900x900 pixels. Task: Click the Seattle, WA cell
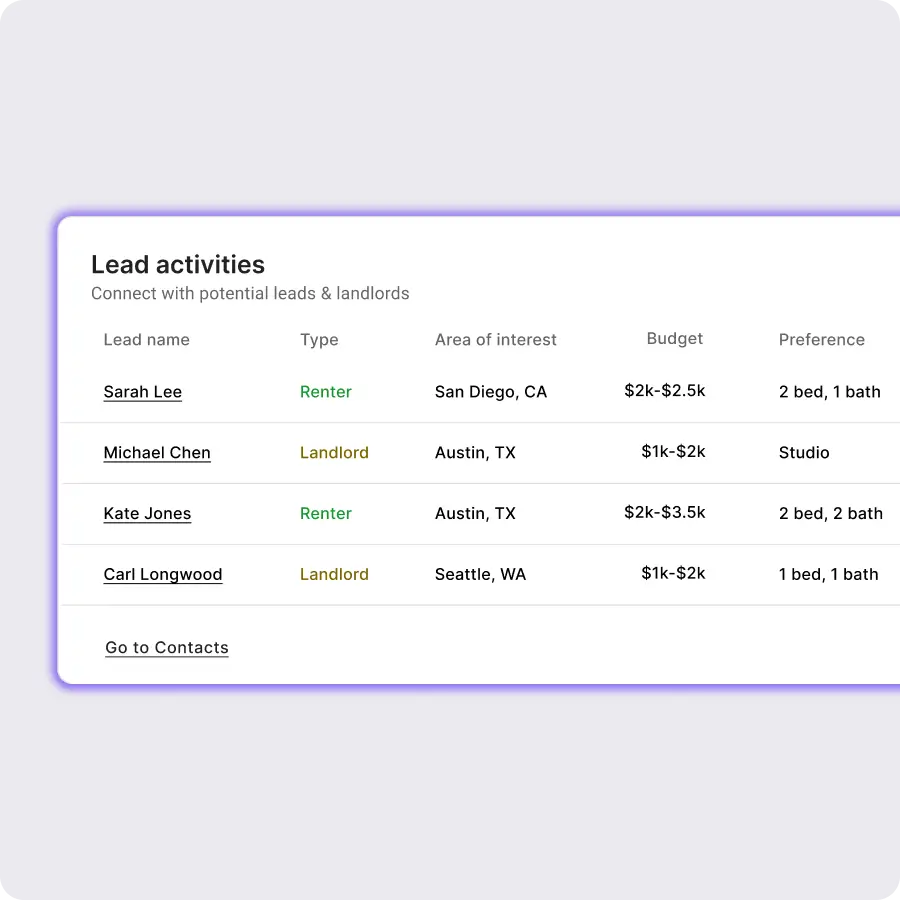480,575
